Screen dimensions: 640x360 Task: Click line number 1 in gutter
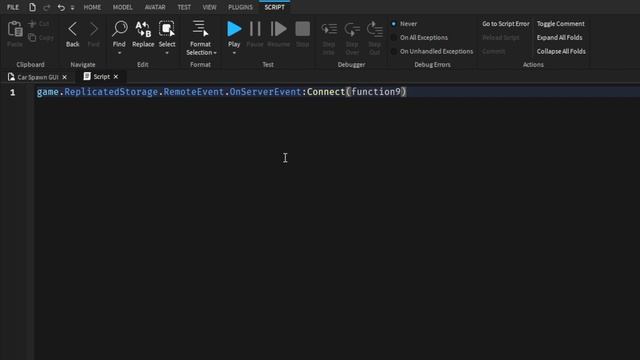click(13, 93)
